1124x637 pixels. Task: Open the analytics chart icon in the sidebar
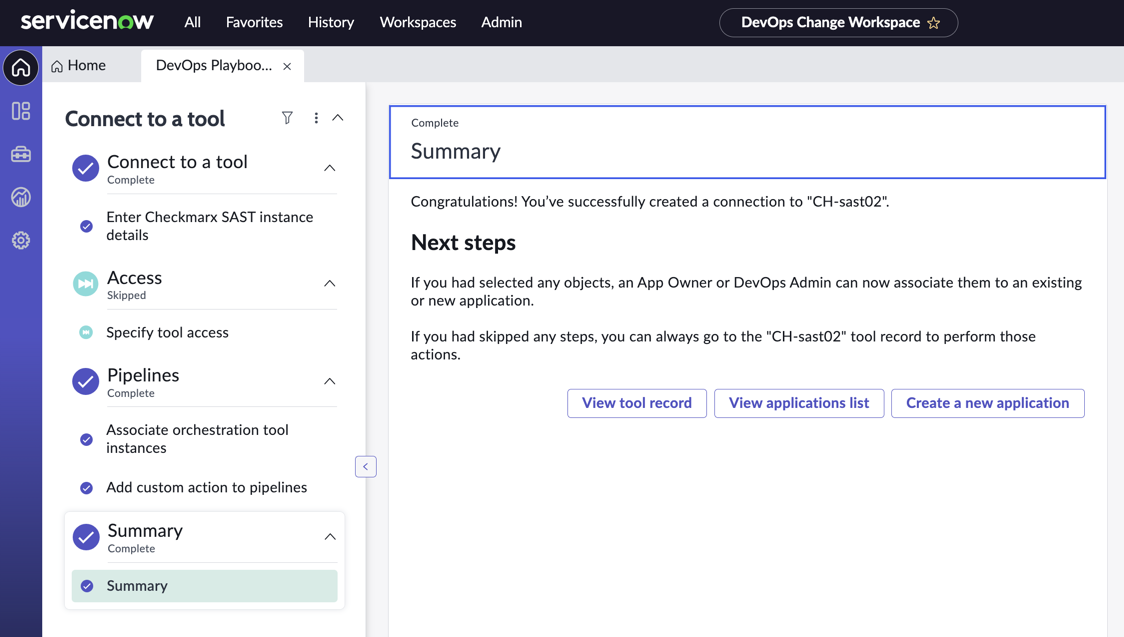21,197
